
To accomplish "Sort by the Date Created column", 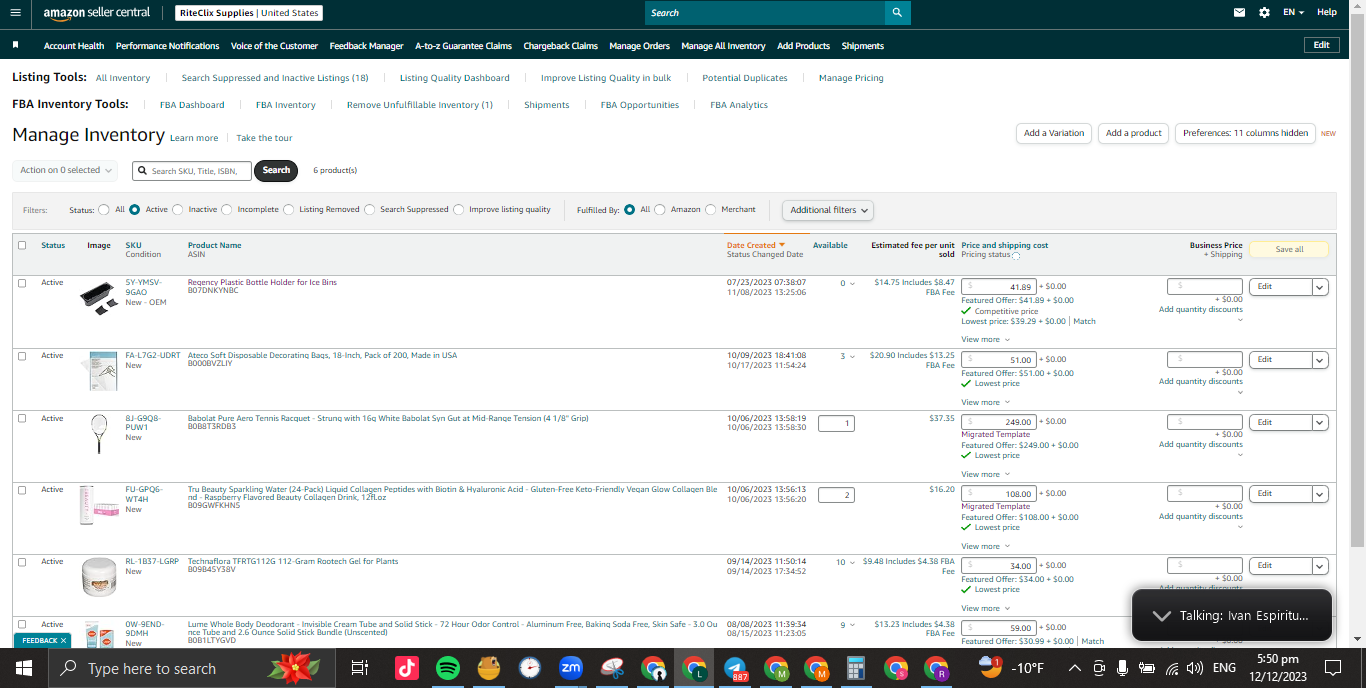I will click(755, 245).
